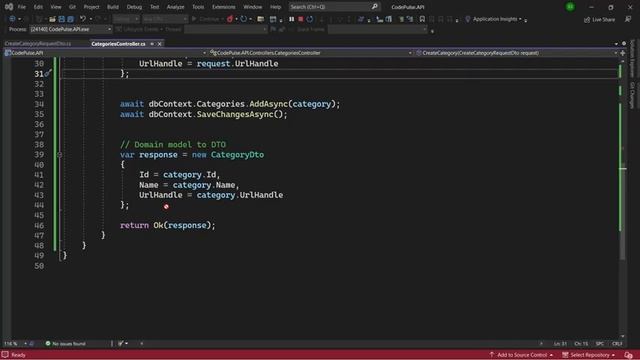
Task: Open the Stack Frame dropdown
Action: (x=378, y=29)
